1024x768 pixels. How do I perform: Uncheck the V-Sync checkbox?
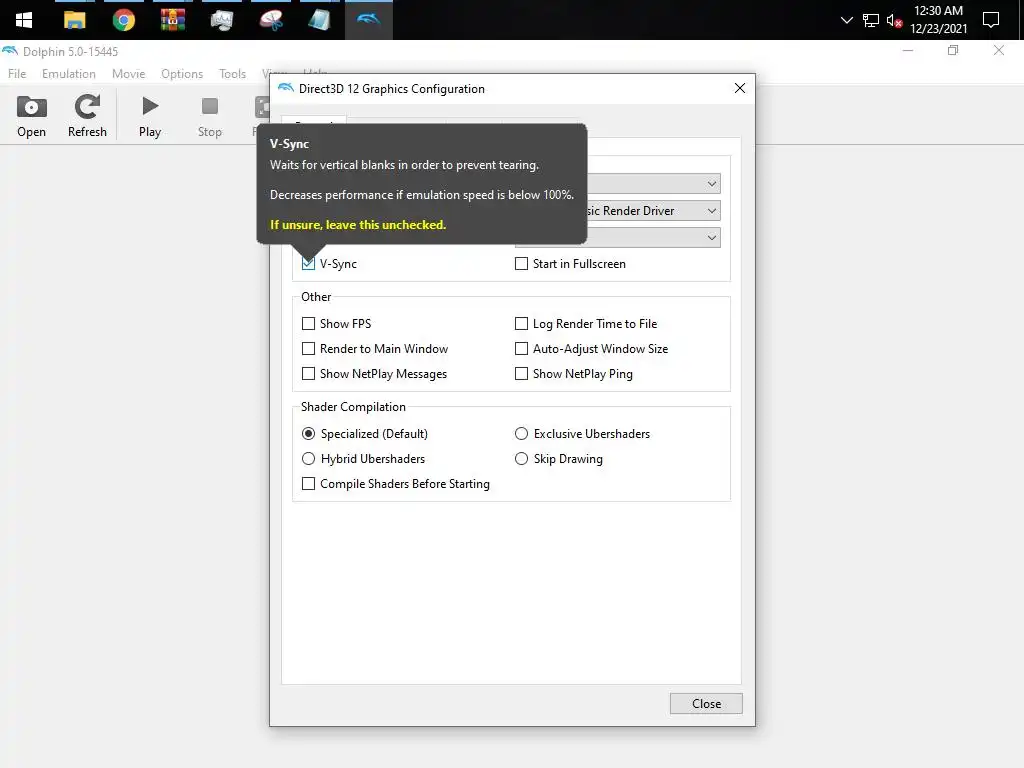coord(308,264)
